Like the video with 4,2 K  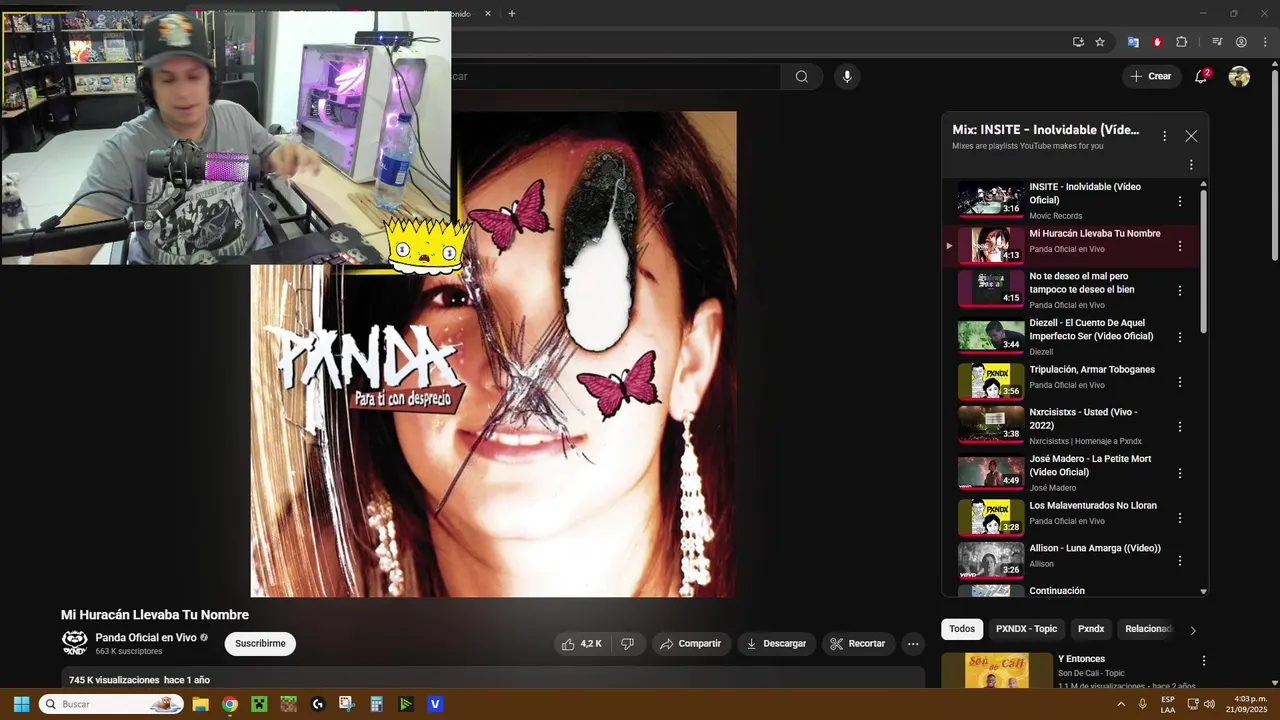click(x=581, y=644)
